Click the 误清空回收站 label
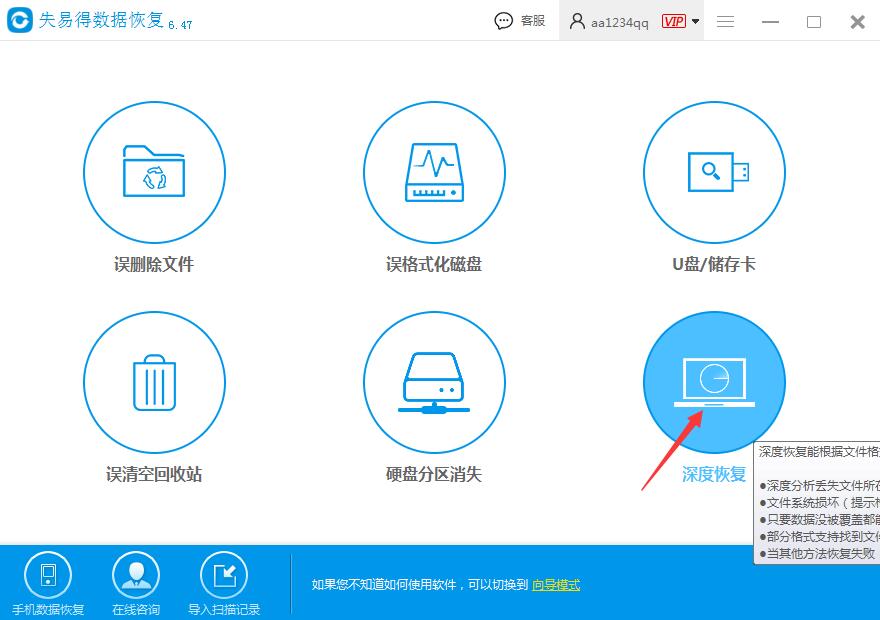Screen dimensions: 880x620 click(x=154, y=474)
